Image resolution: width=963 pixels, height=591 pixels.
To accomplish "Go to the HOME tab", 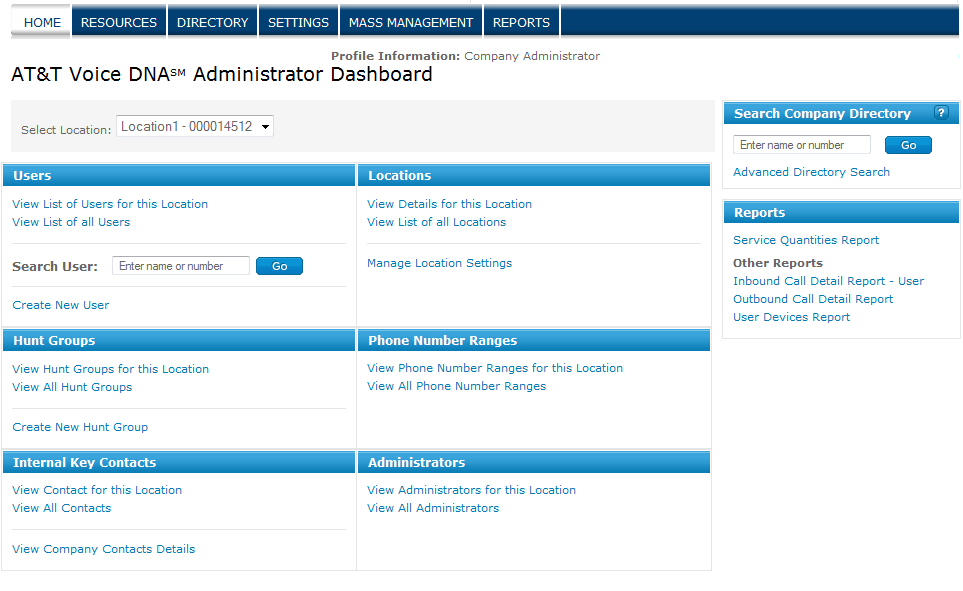I will point(42,23).
